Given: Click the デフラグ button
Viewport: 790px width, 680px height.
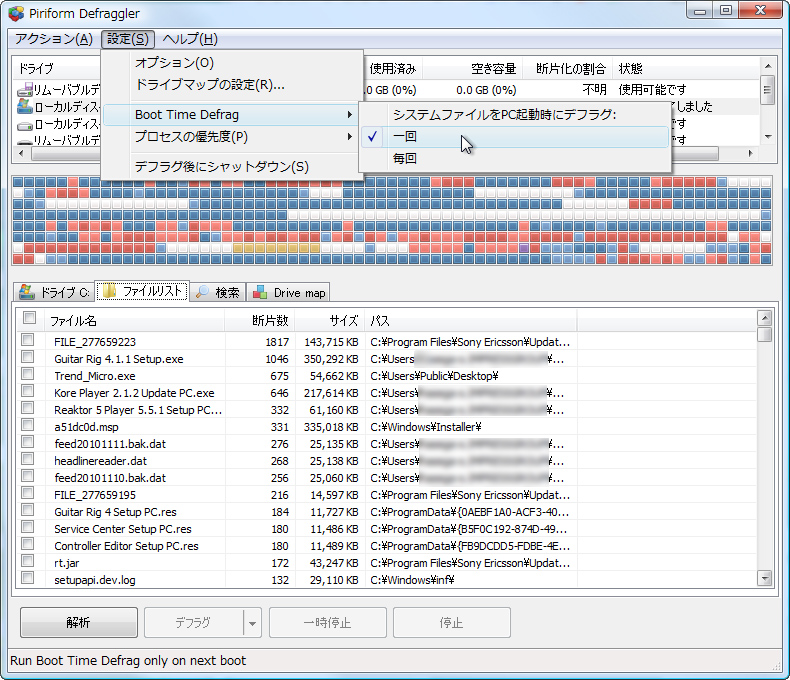Looking at the screenshot, I should (193, 623).
